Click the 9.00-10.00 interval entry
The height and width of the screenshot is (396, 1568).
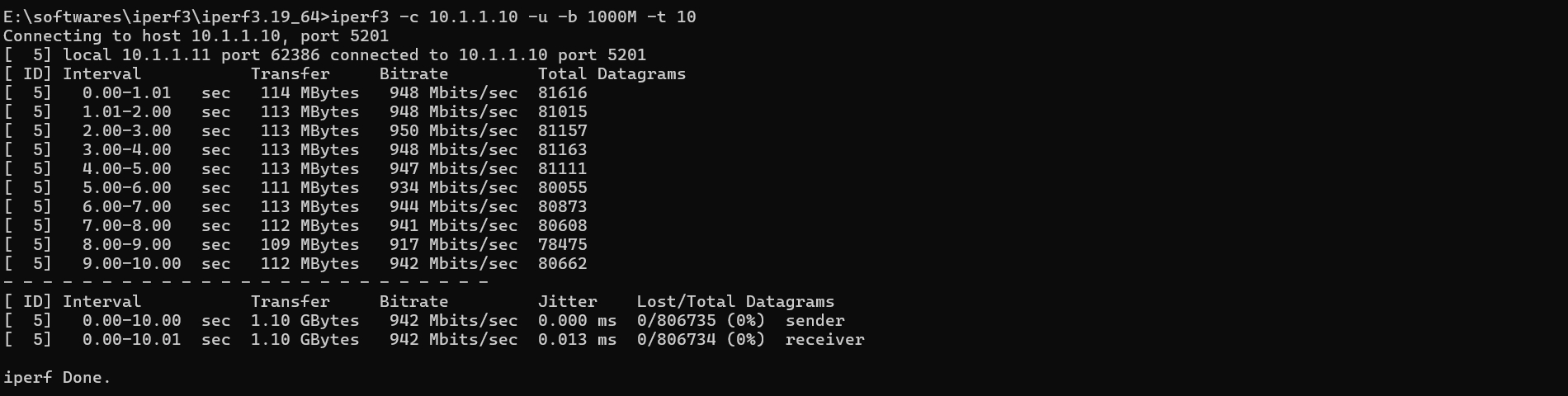[131, 263]
